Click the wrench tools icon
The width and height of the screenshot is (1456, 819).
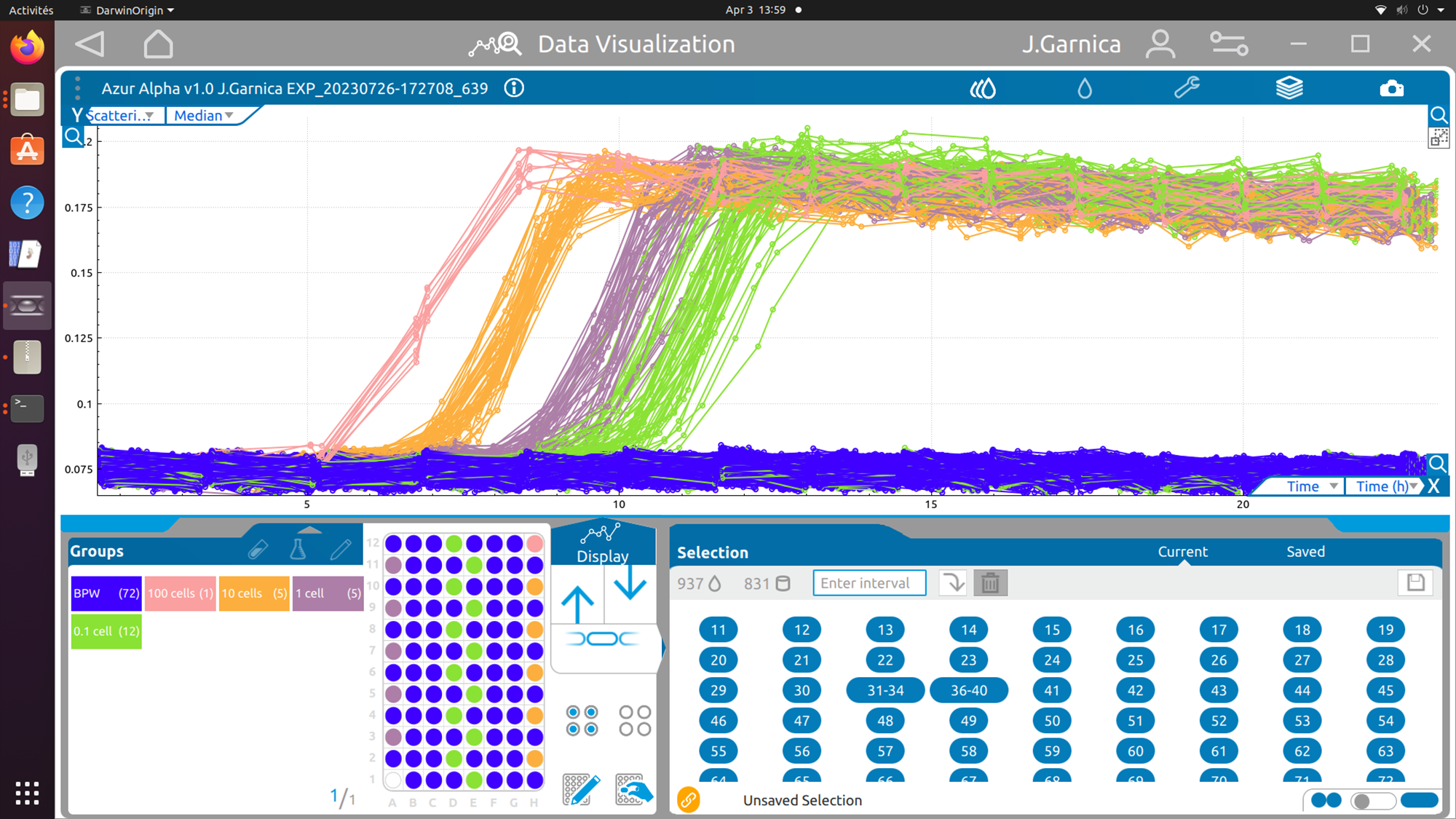click(x=1187, y=88)
